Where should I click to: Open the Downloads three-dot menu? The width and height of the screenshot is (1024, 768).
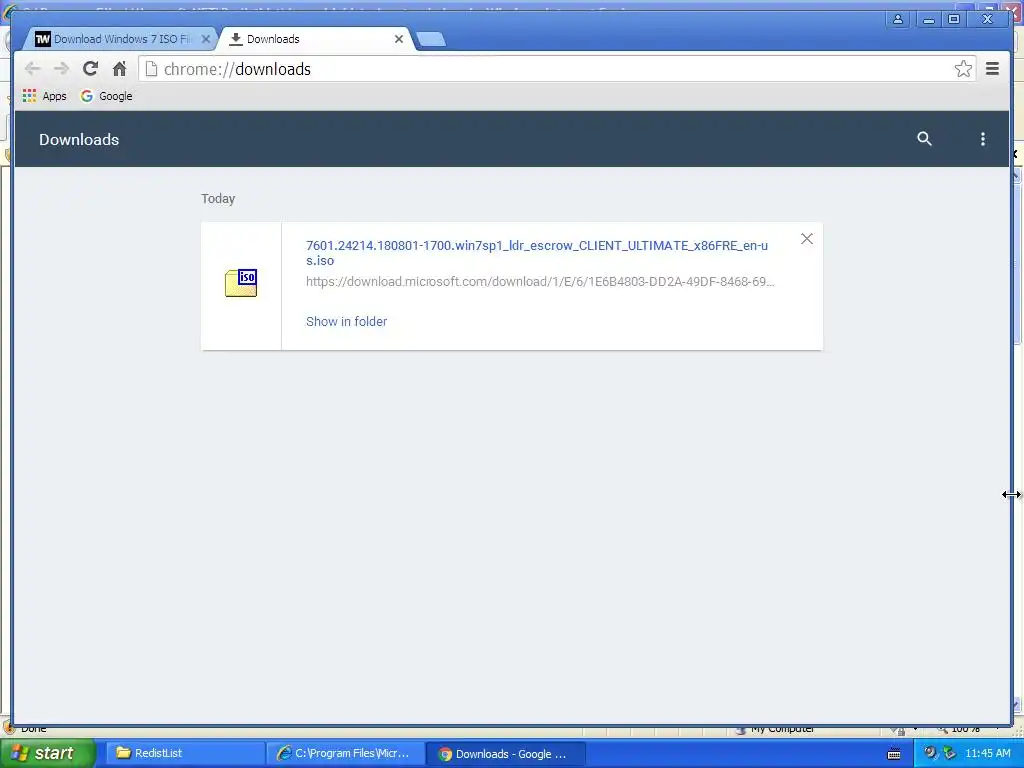[x=982, y=138]
